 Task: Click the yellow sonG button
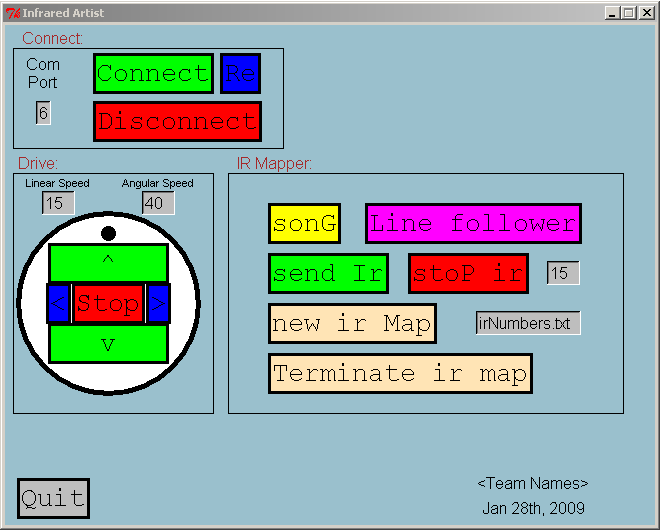click(304, 223)
